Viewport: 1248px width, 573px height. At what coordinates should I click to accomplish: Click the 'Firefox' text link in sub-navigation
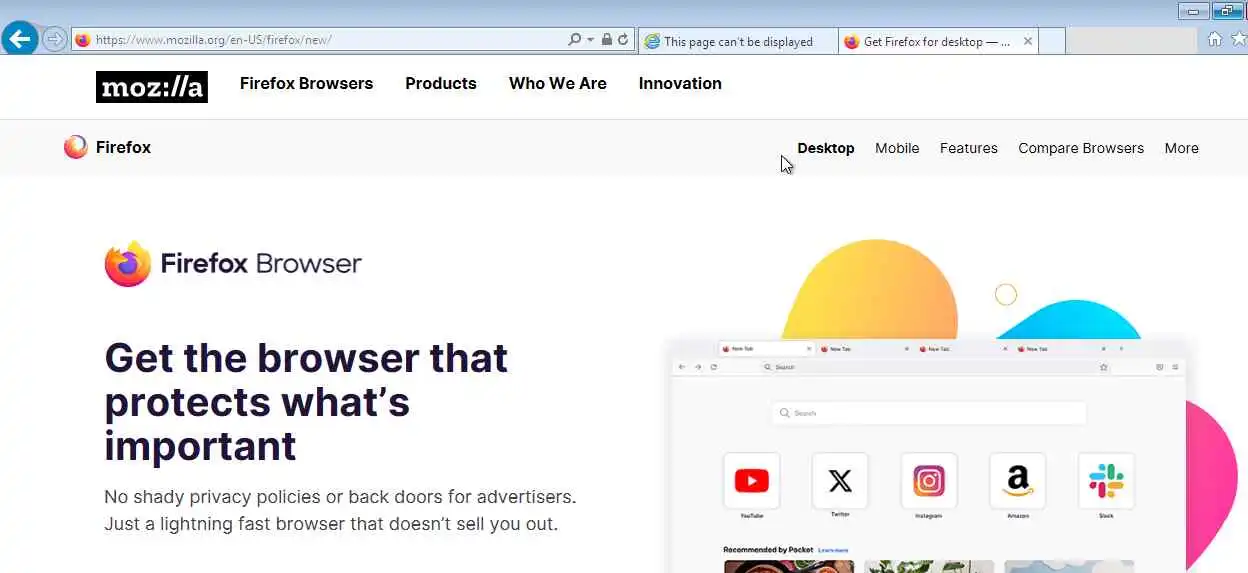123,147
